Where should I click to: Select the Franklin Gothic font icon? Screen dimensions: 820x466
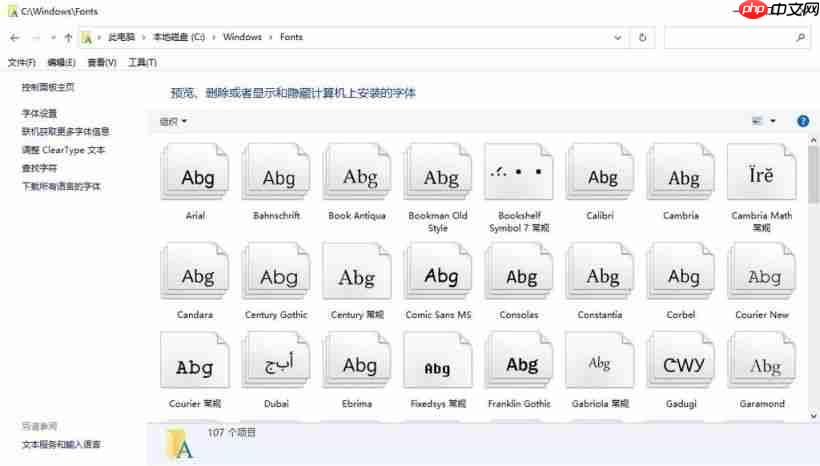coord(519,361)
